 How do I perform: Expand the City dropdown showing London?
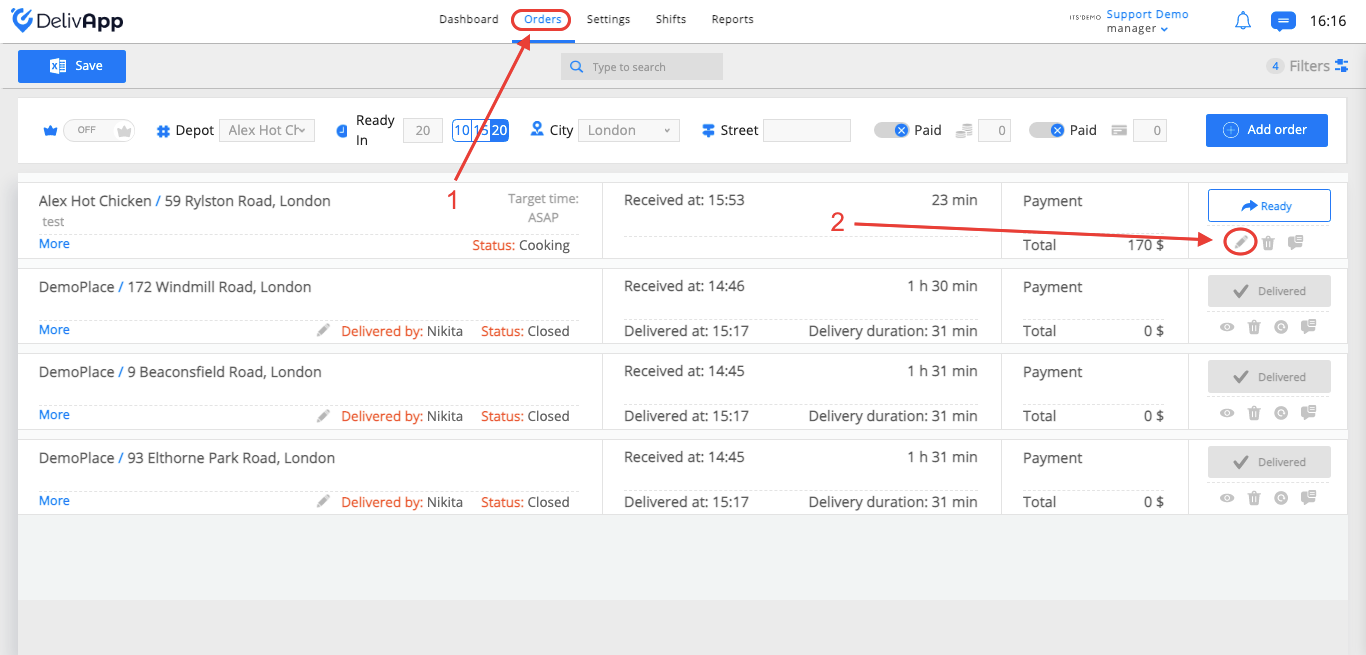629,130
